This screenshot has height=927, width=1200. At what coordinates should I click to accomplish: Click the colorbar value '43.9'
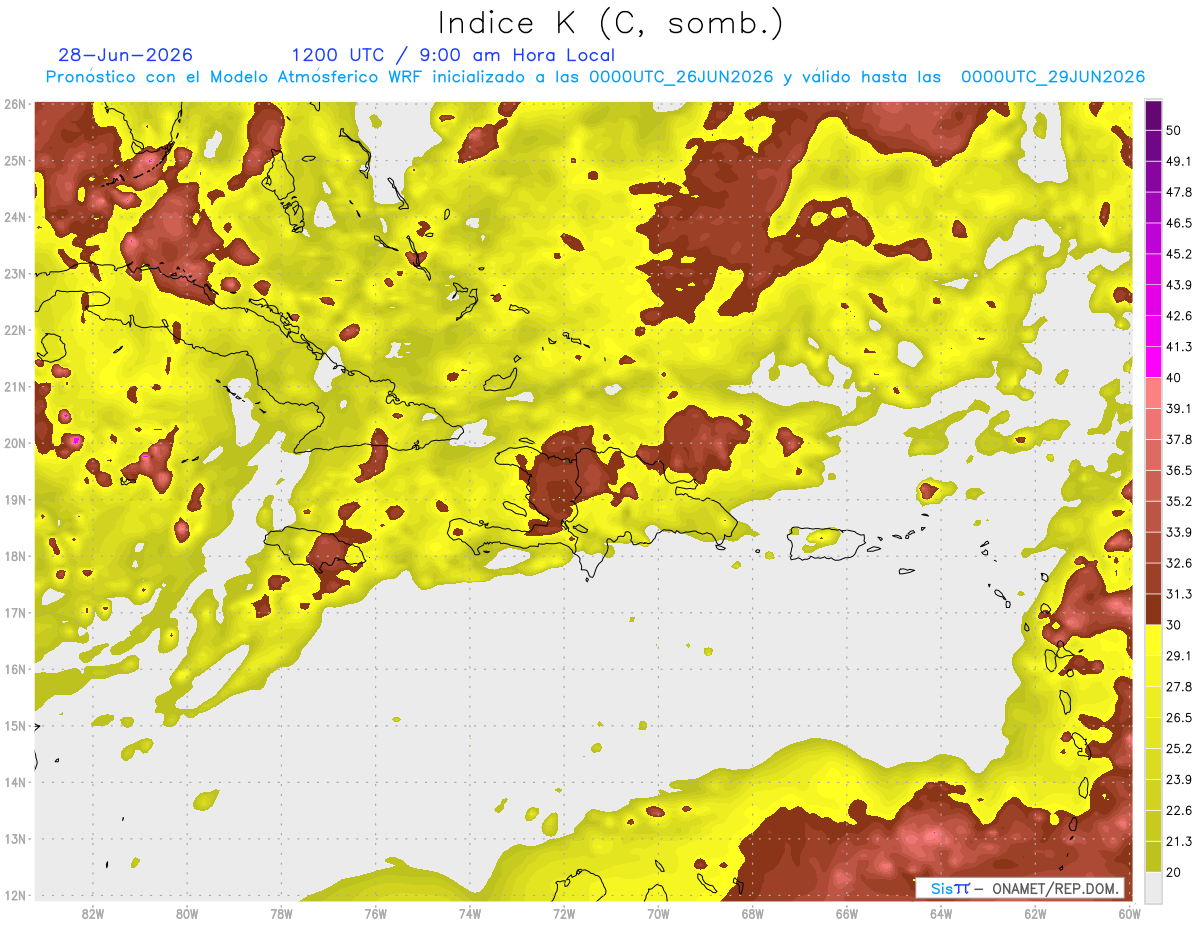(1179, 285)
